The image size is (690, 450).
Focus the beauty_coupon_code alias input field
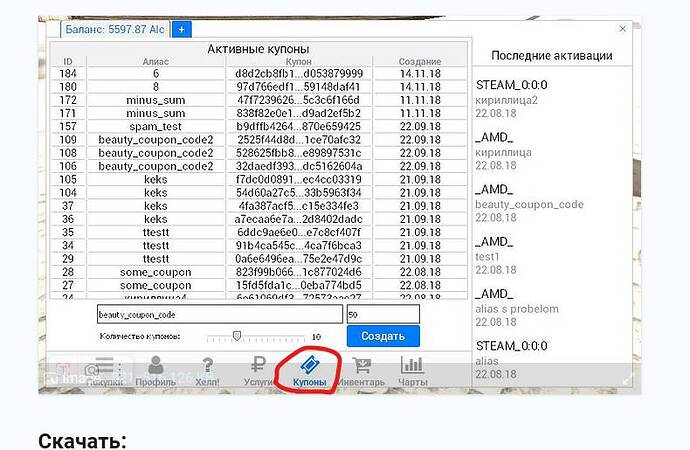click(218, 314)
